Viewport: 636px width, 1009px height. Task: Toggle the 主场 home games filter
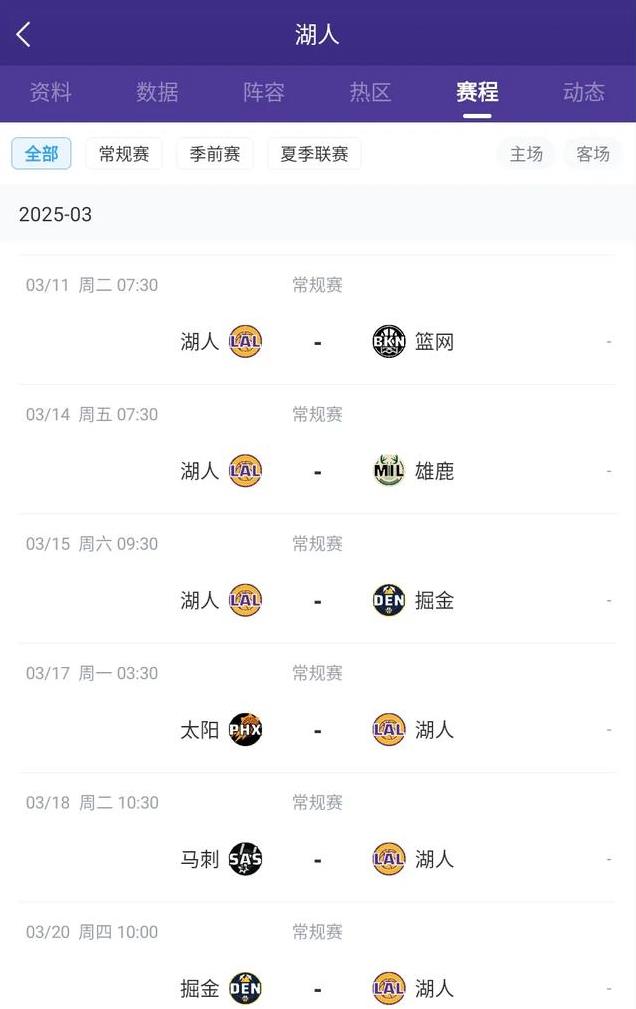coord(526,154)
